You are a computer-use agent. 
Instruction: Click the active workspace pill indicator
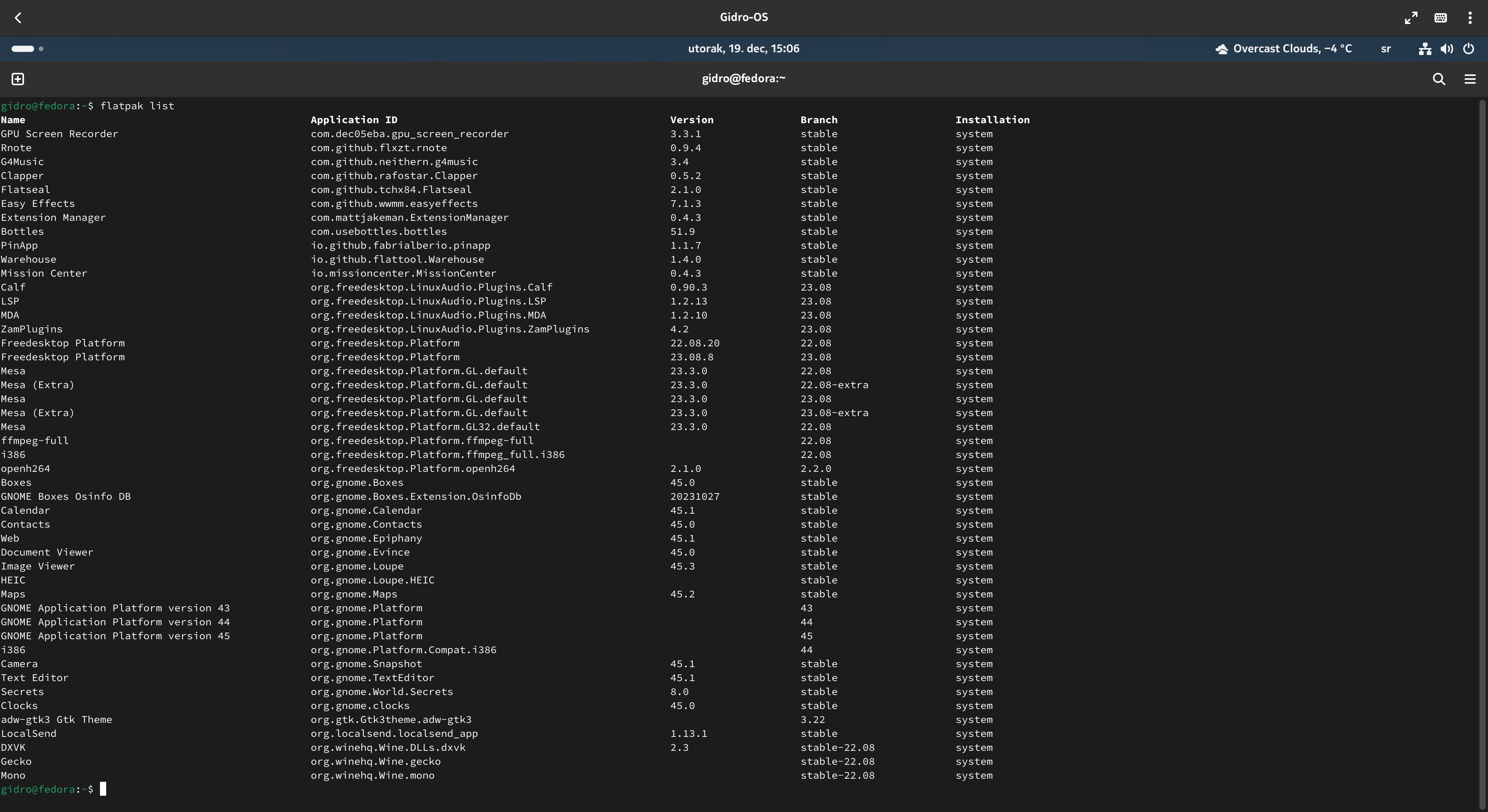22,49
